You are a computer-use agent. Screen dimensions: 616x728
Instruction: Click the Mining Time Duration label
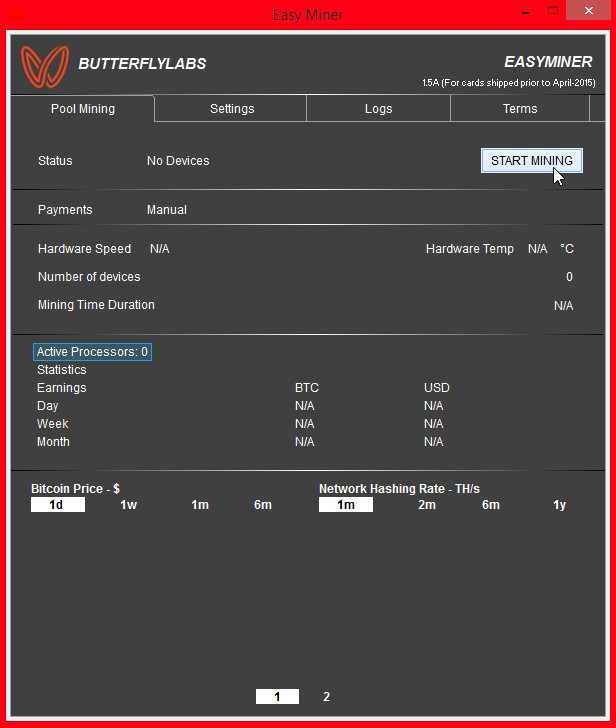point(96,305)
